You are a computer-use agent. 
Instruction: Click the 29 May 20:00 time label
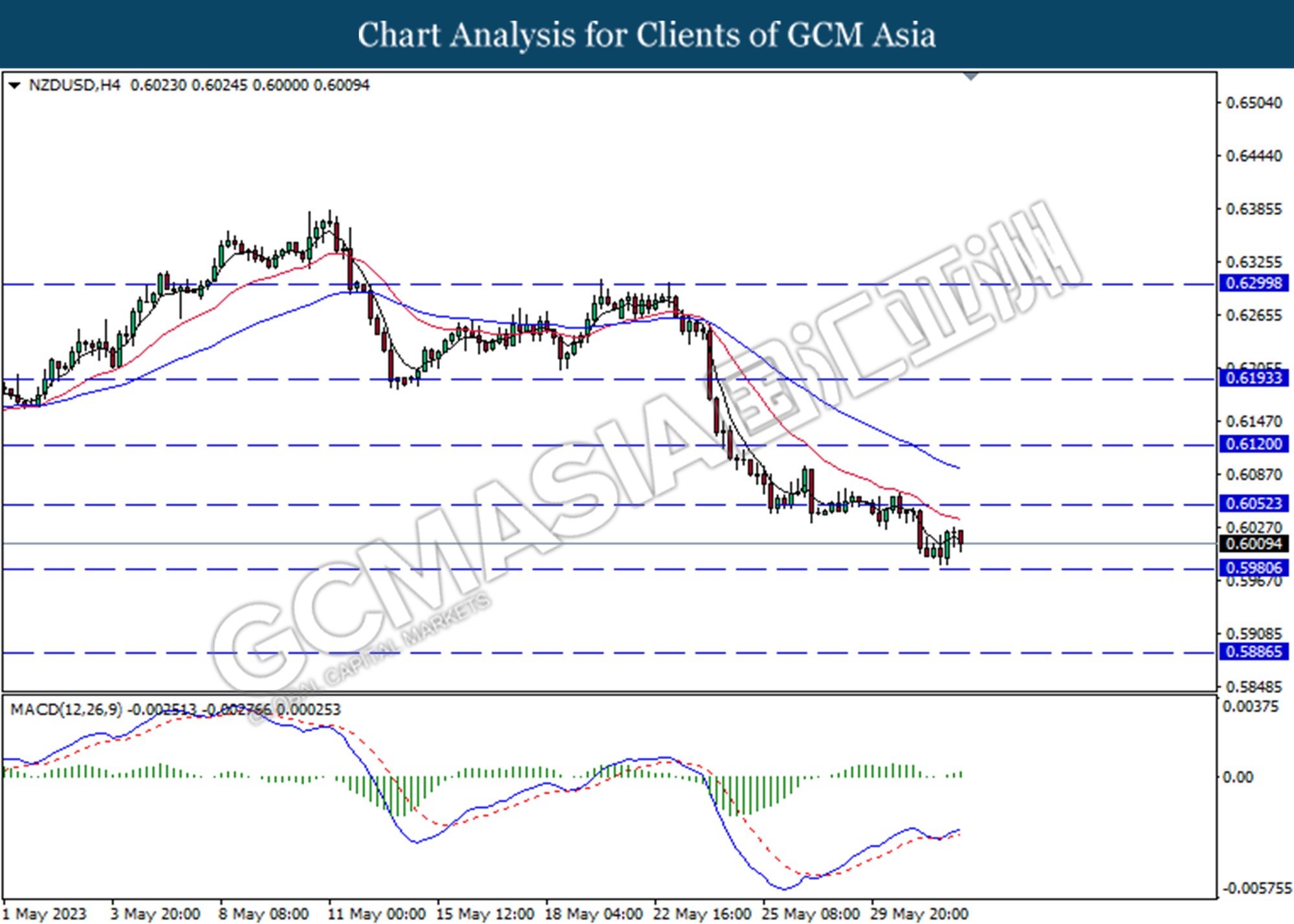click(x=920, y=914)
